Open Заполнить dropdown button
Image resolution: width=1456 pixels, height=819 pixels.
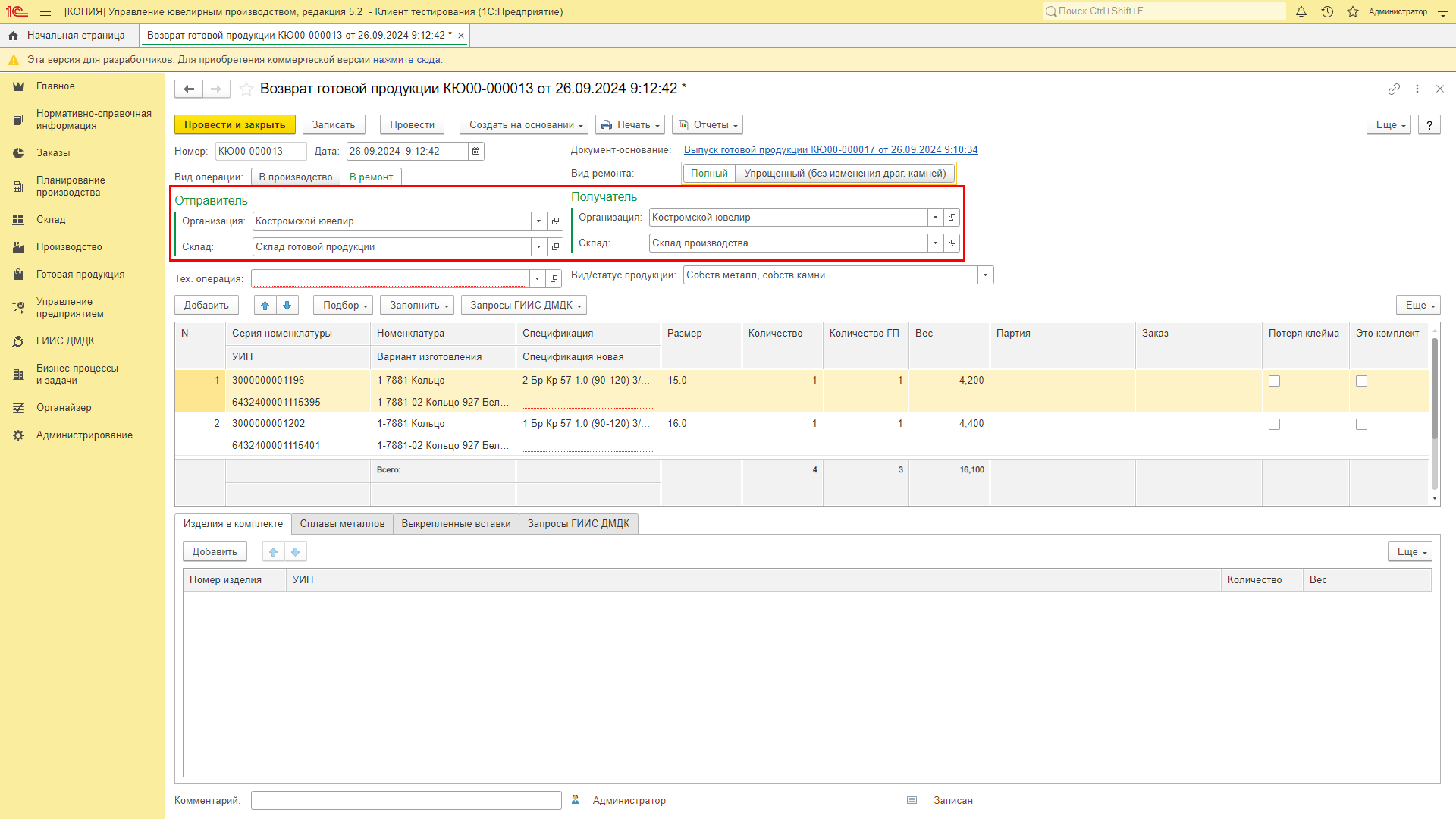417,306
